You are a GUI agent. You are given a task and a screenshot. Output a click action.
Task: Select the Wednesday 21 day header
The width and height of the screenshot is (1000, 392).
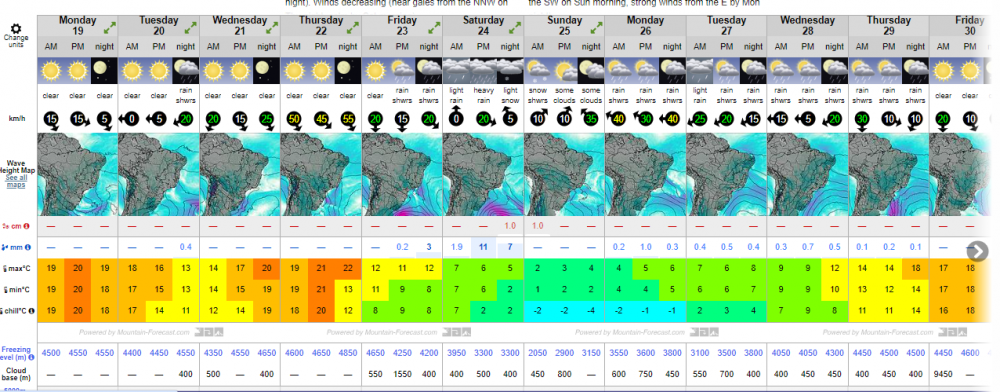[240, 25]
